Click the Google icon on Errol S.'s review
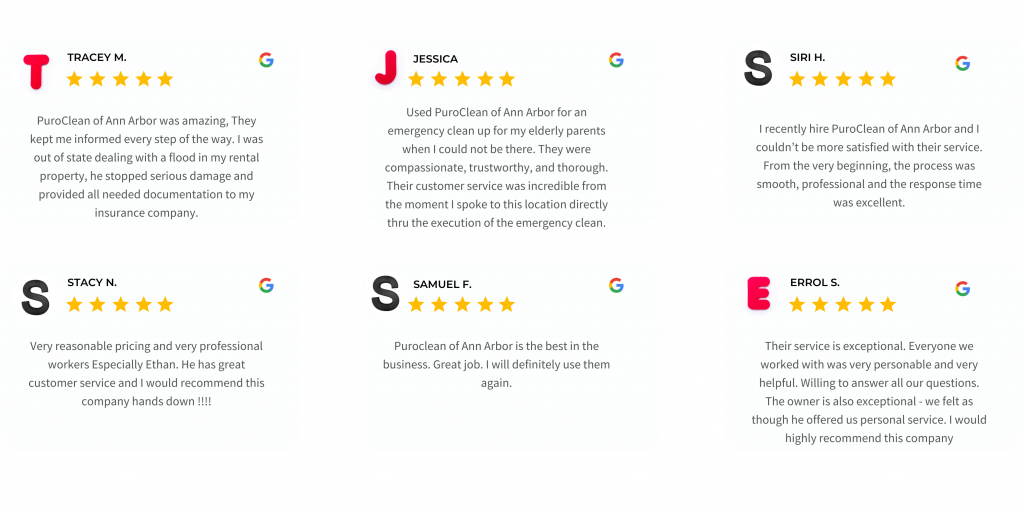Image resolution: width=1024 pixels, height=512 pixels. tap(962, 289)
